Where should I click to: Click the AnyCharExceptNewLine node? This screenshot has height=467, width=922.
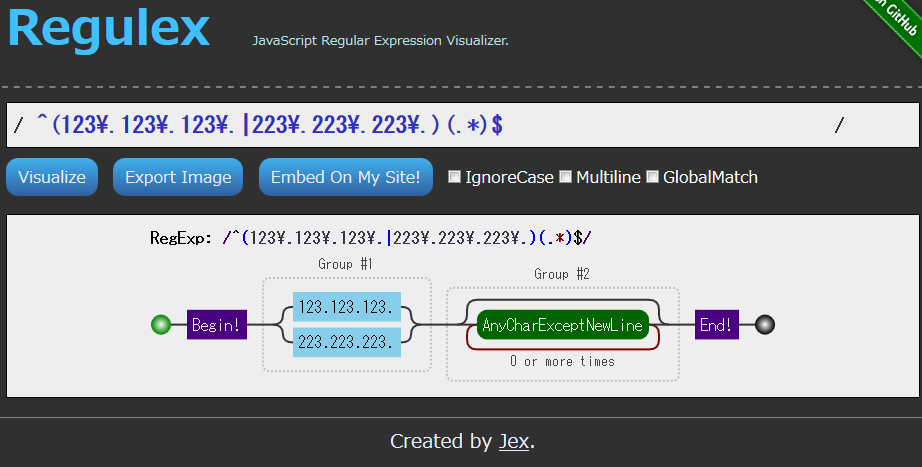563,325
